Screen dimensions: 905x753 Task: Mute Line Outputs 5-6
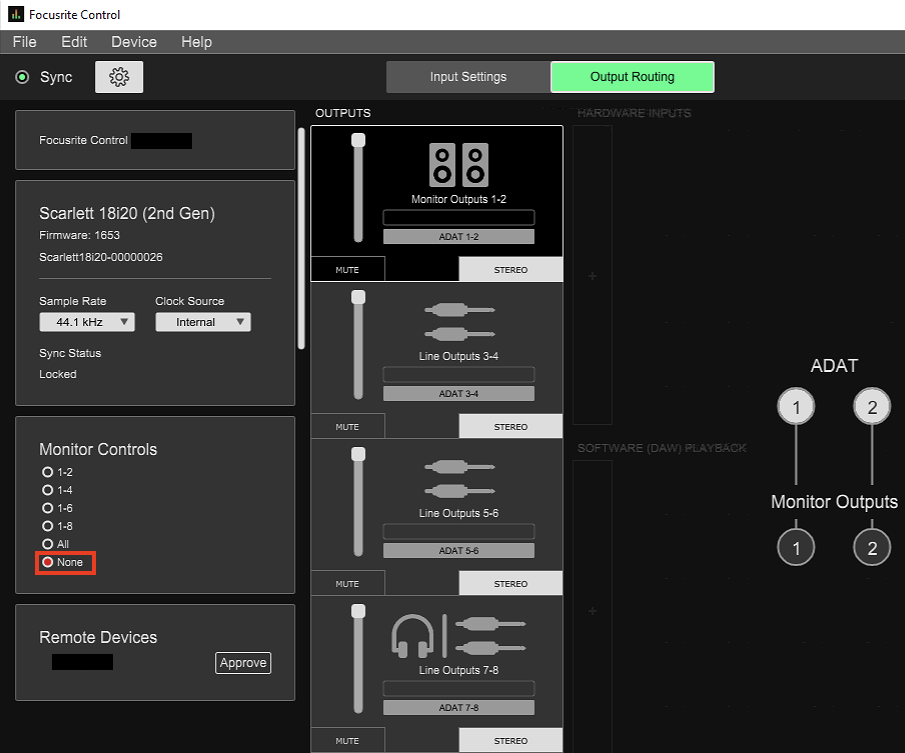(347, 583)
